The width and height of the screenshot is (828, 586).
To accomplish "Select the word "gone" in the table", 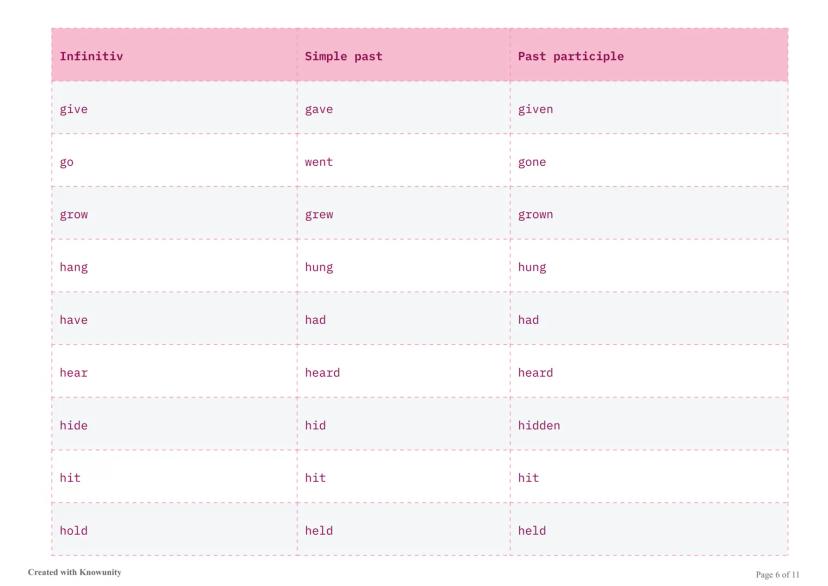I will click(x=532, y=162).
